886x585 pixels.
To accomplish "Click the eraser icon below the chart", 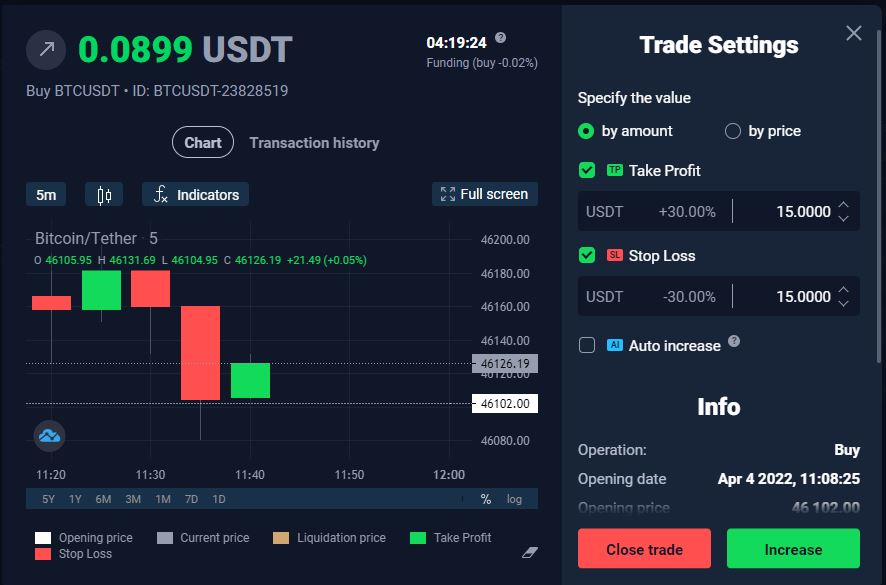I will tap(530, 551).
